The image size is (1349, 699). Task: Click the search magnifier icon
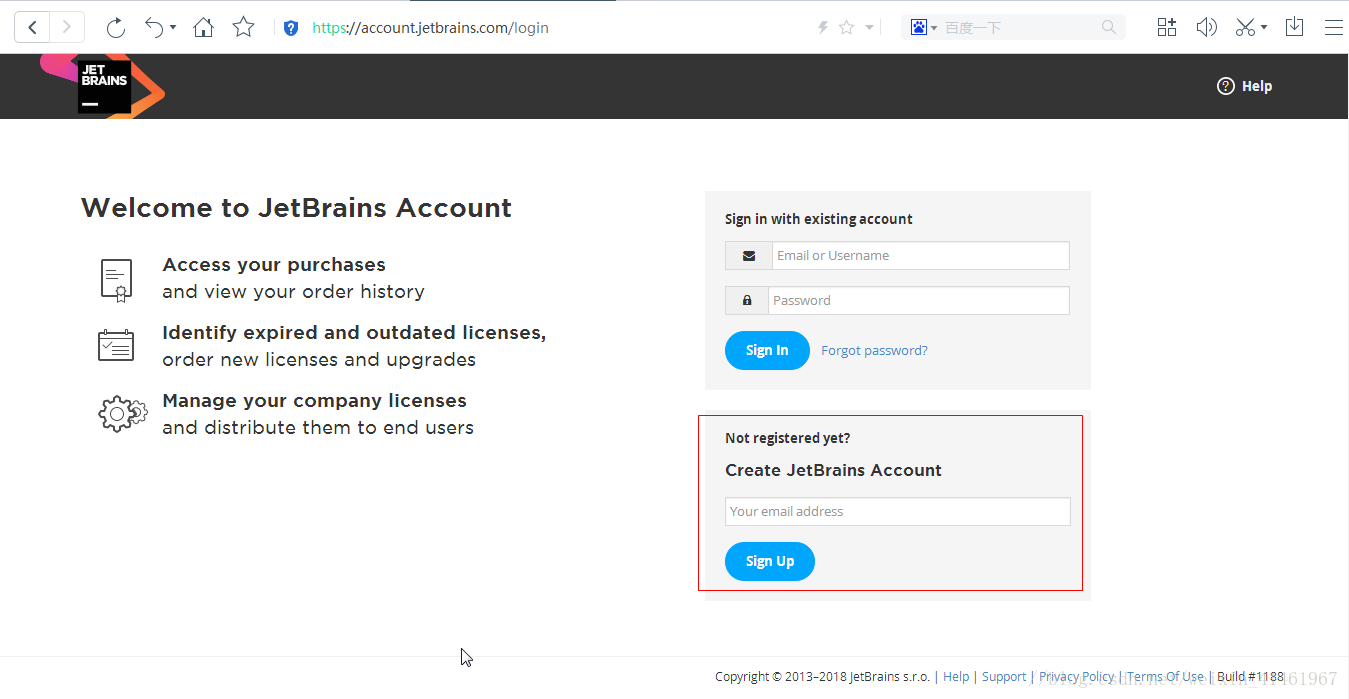(x=1109, y=28)
